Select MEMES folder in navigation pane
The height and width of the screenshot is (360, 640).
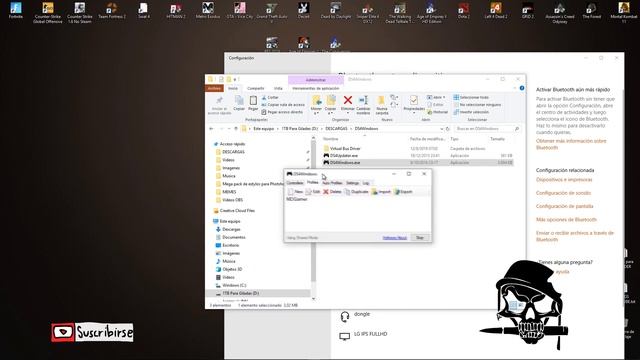tap(229, 192)
